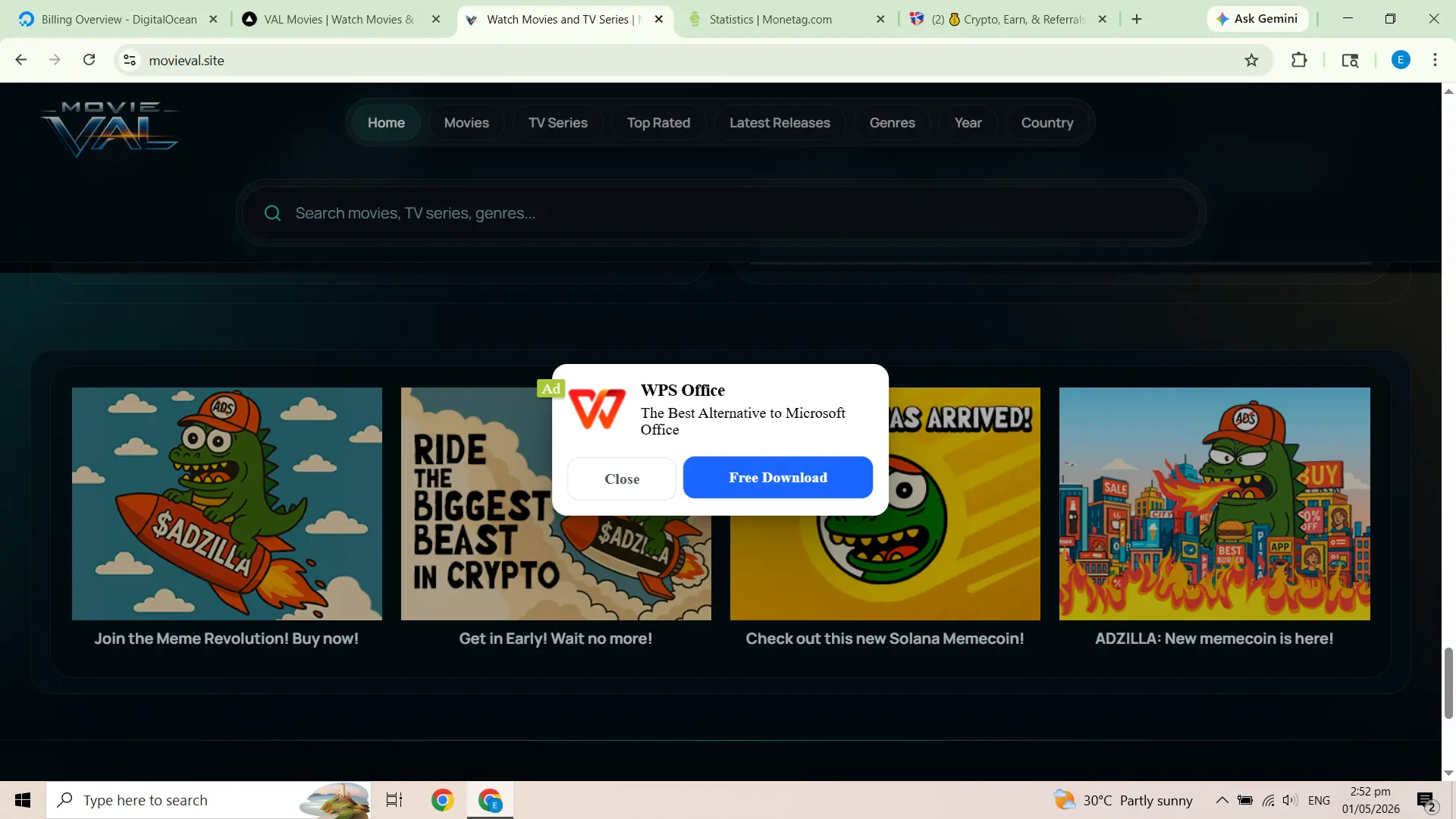Open the Movies nav item
The height and width of the screenshot is (819, 1456).
click(466, 123)
